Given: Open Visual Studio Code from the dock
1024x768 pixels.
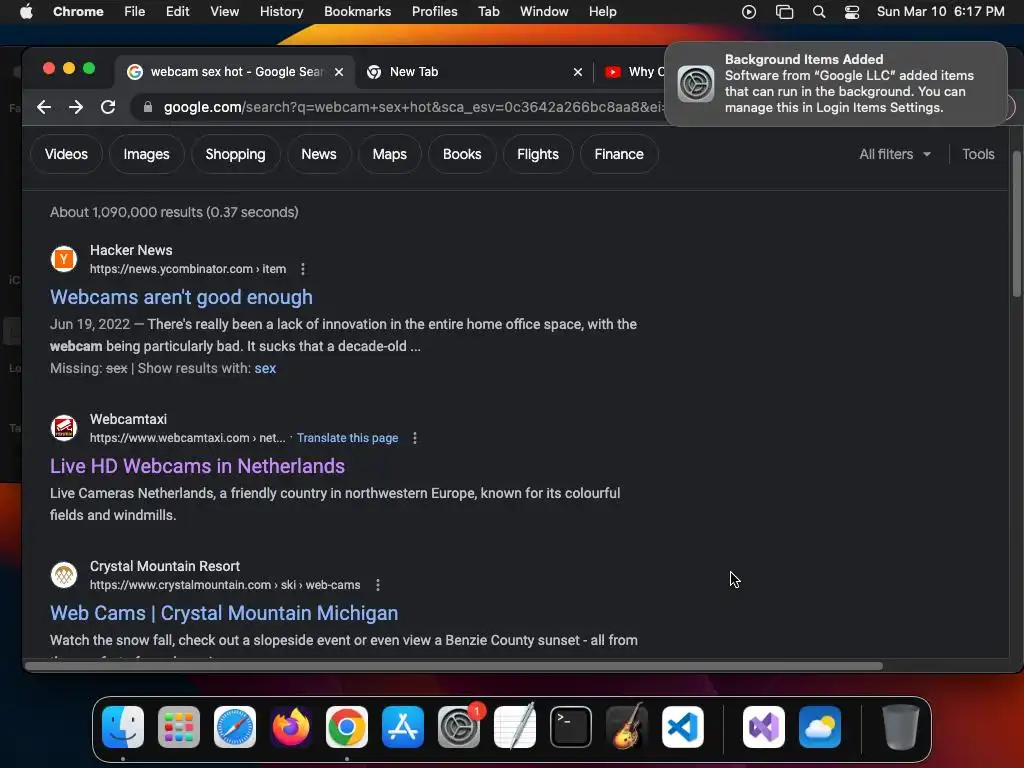Looking at the screenshot, I should 683,727.
